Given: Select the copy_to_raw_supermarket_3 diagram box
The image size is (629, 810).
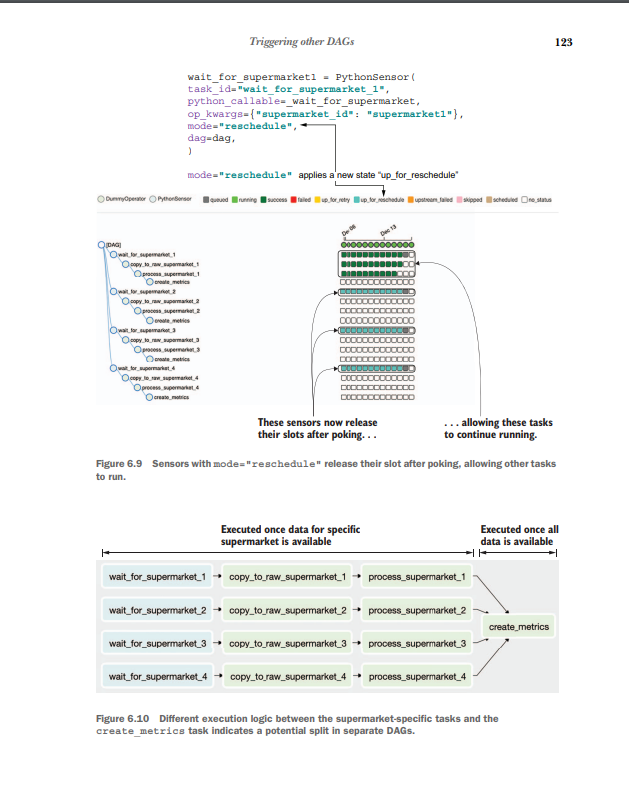Looking at the screenshot, I should click(288, 643).
